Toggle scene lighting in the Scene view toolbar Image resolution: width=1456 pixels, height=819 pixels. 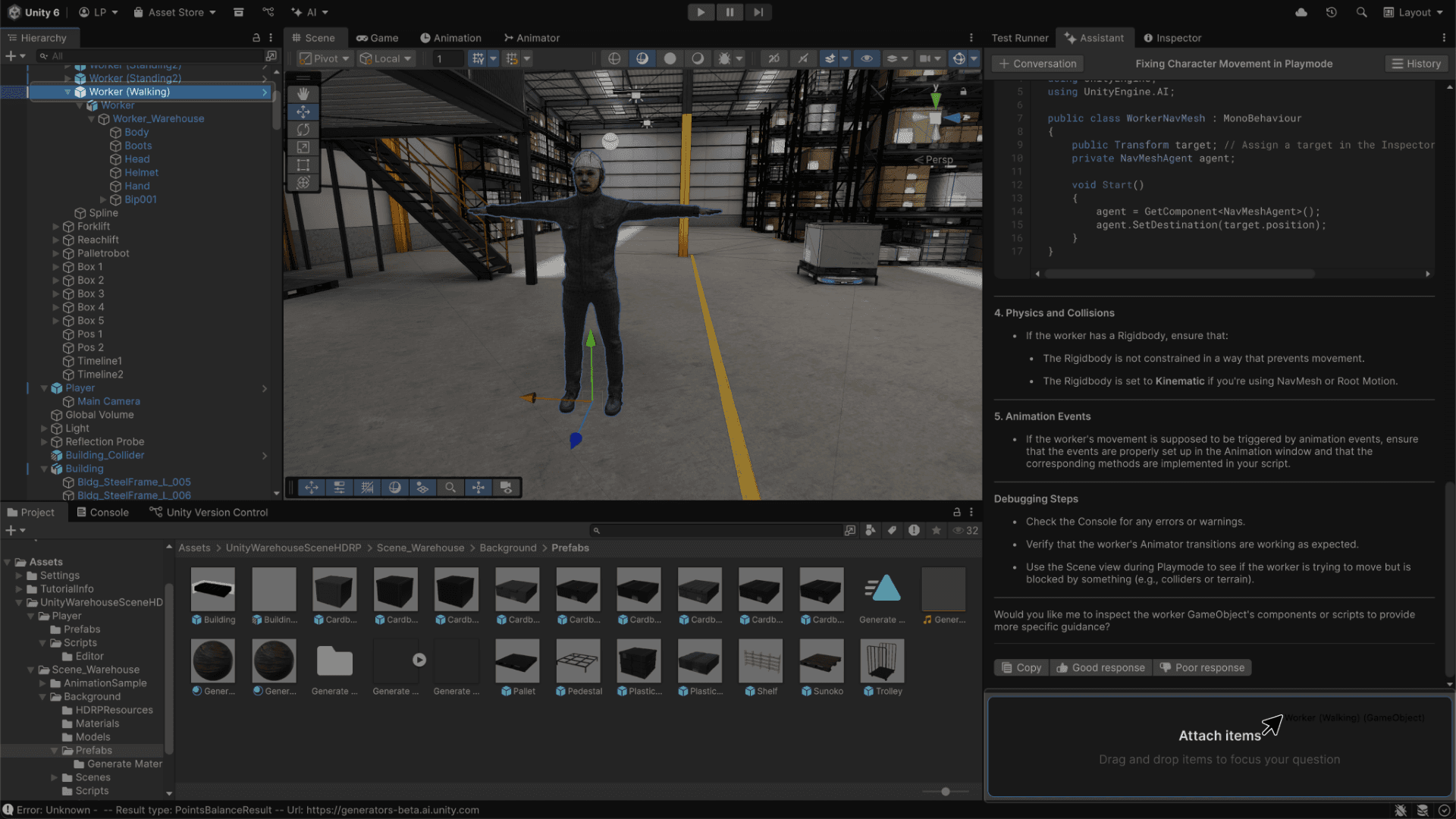[x=642, y=58]
